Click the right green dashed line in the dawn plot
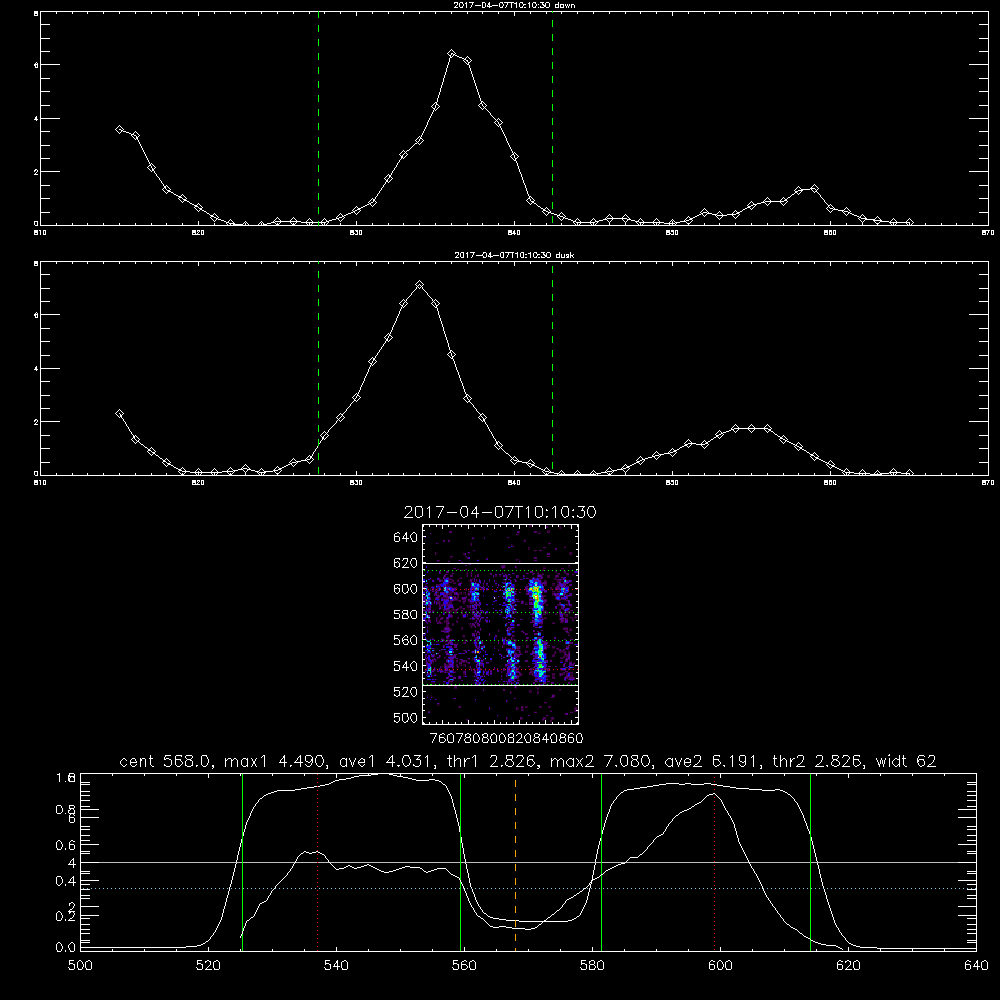Screen dimensions: 1000x1000 [x=552, y=118]
